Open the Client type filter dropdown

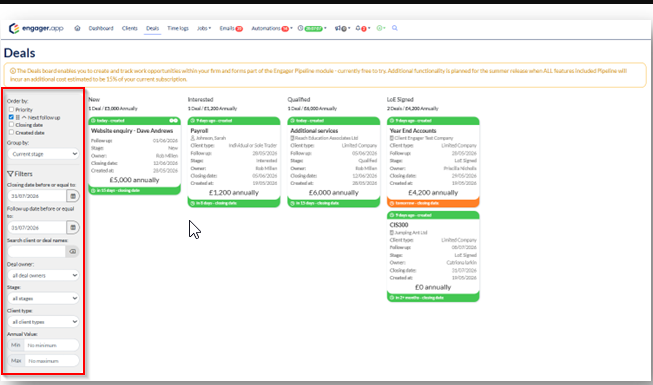click(x=43, y=322)
